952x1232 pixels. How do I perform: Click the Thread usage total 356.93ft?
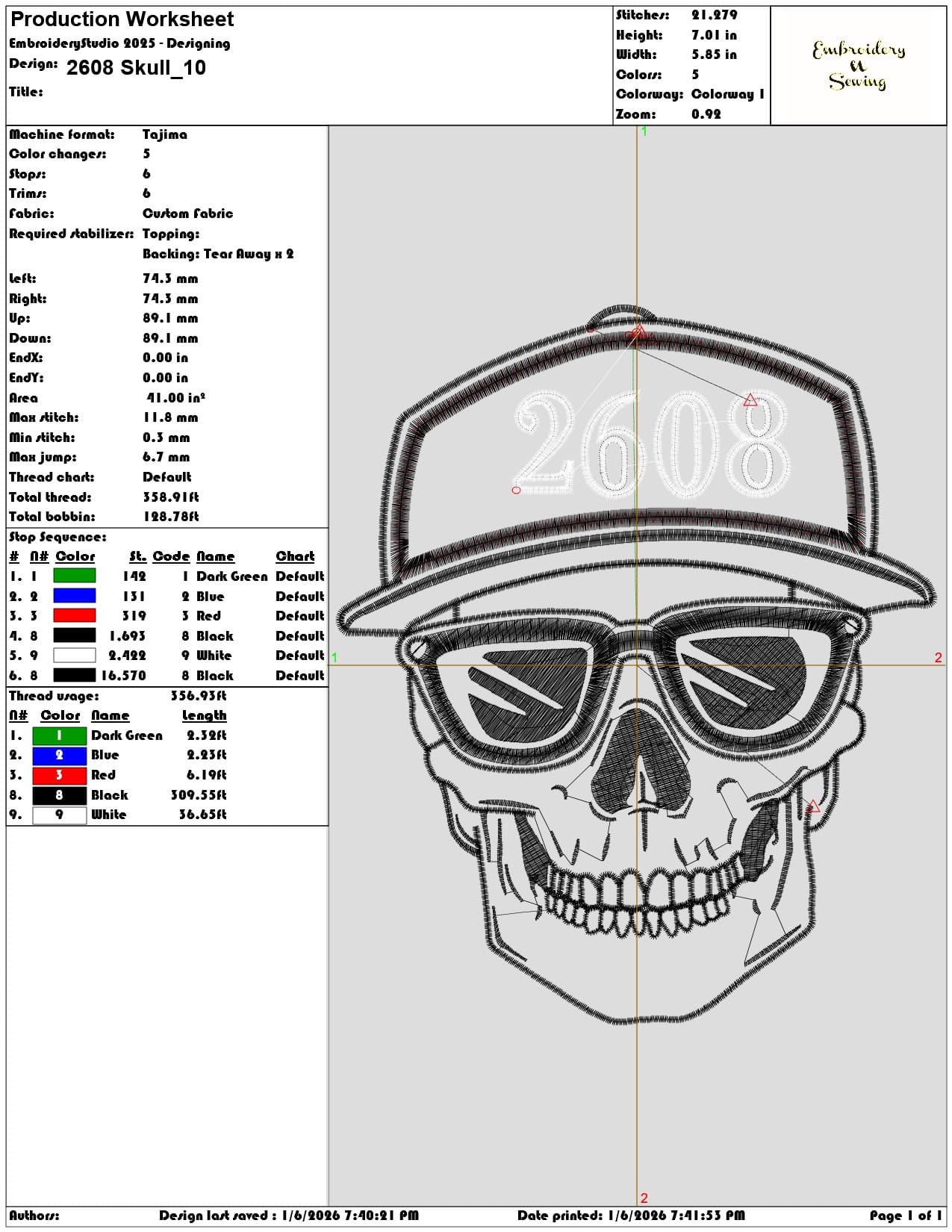tap(199, 696)
